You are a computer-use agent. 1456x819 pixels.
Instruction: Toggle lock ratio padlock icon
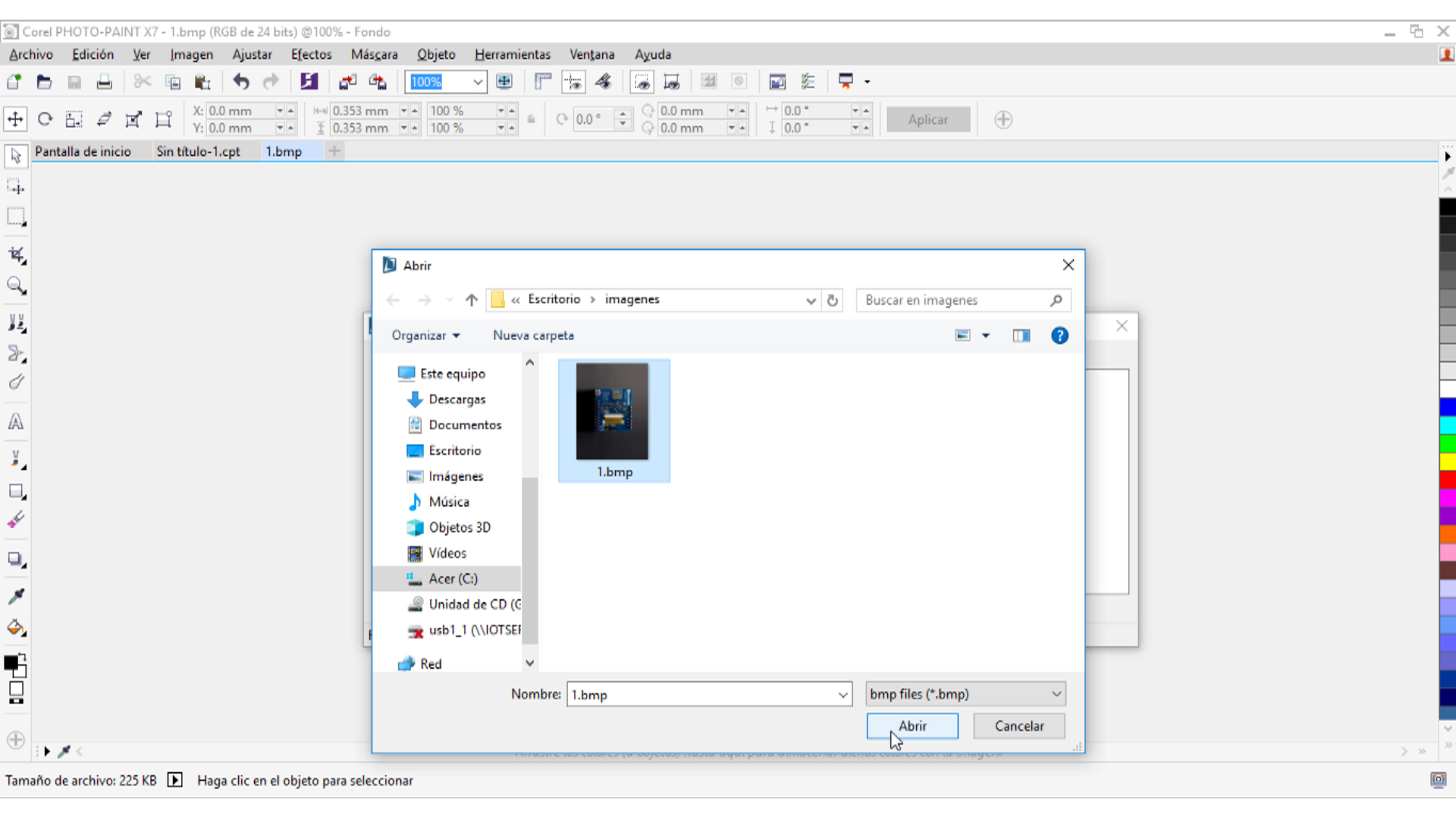coord(531,119)
